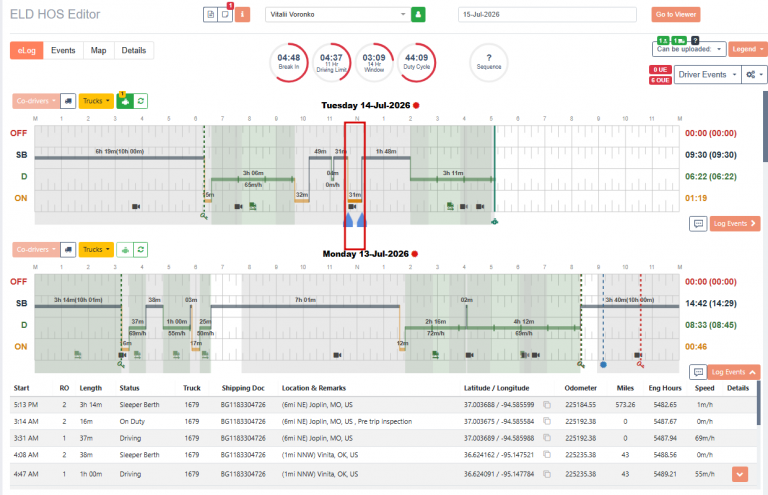
Task: Click the Break In 04:48 gauge
Action: (x=289, y=63)
